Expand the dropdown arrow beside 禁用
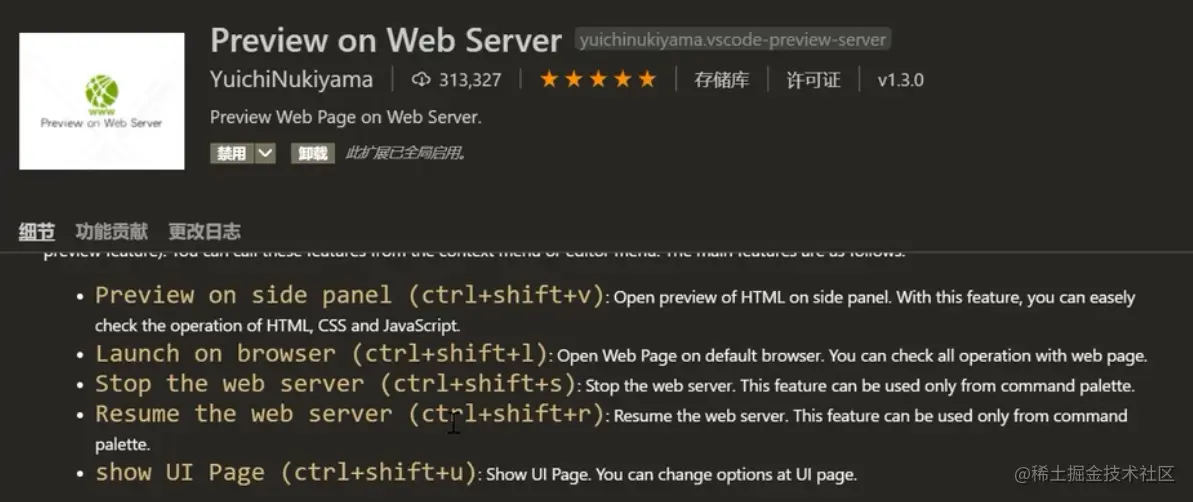The height and width of the screenshot is (502, 1193). click(265, 153)
